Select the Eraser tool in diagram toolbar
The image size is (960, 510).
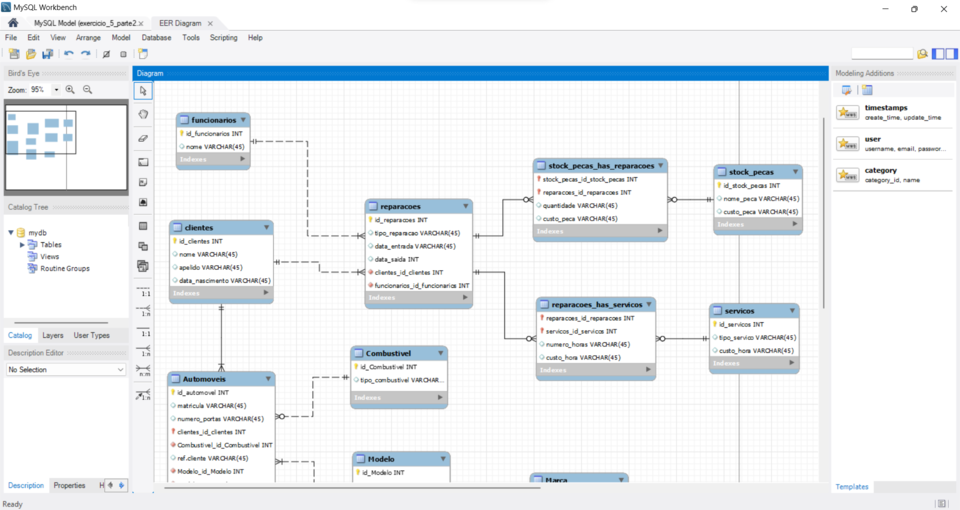pos(144,138)
